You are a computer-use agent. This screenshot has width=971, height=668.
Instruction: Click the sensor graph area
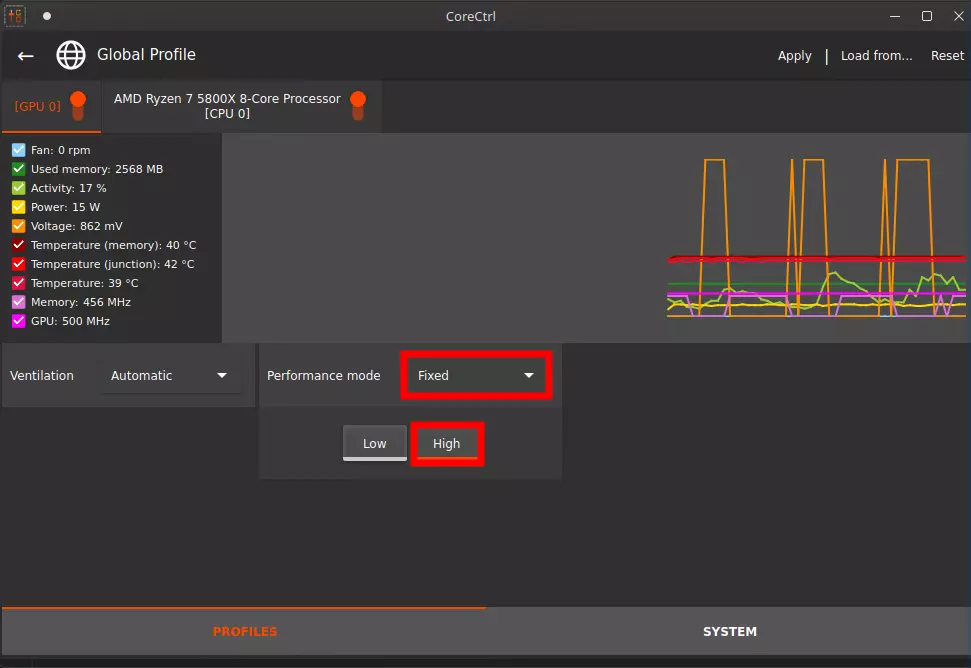(x=596, y=238)
